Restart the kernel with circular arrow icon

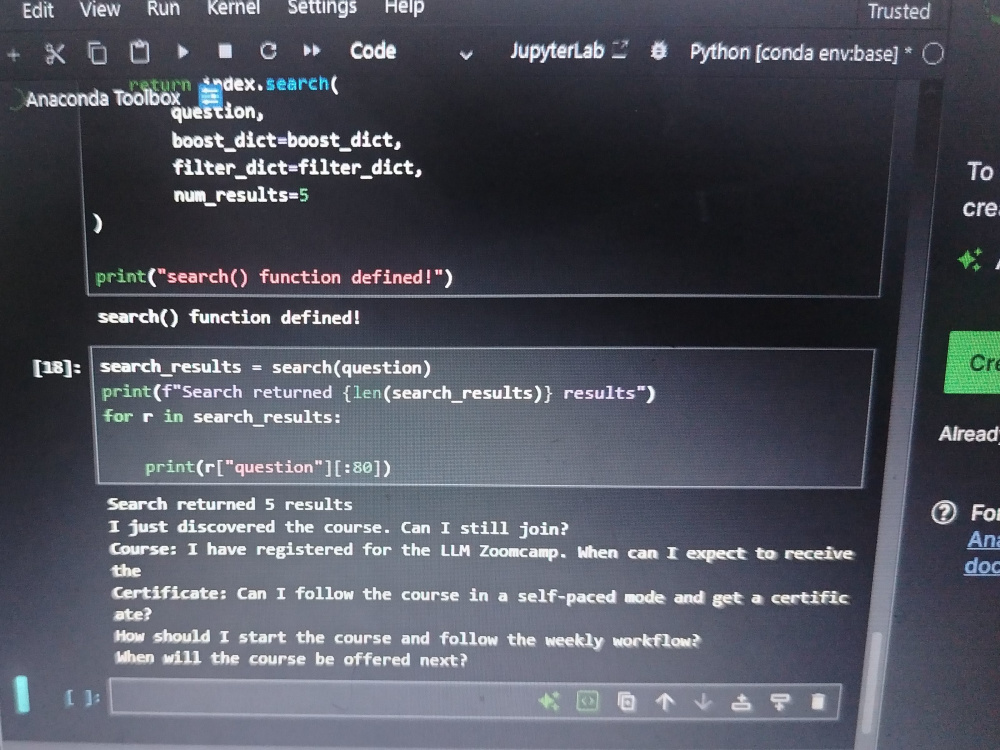coord(268,51)
